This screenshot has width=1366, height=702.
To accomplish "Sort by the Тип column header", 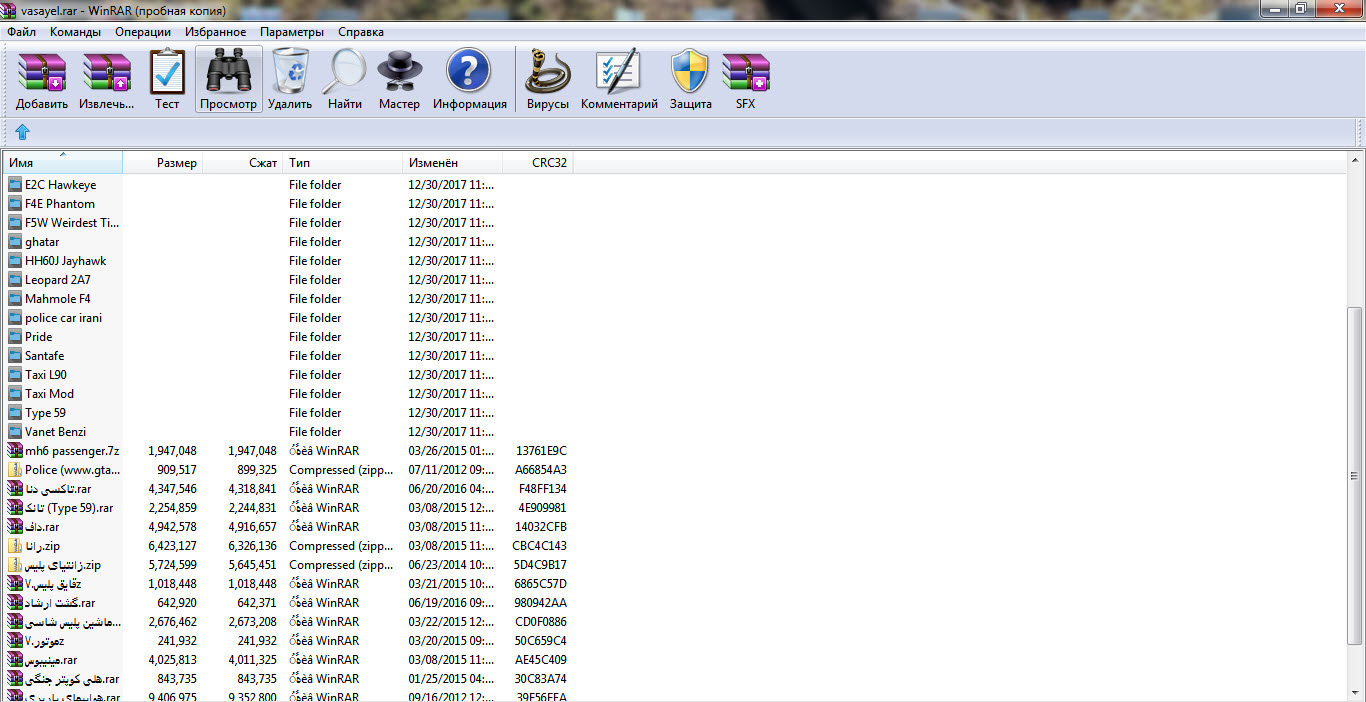I will [x=343, y=163].
